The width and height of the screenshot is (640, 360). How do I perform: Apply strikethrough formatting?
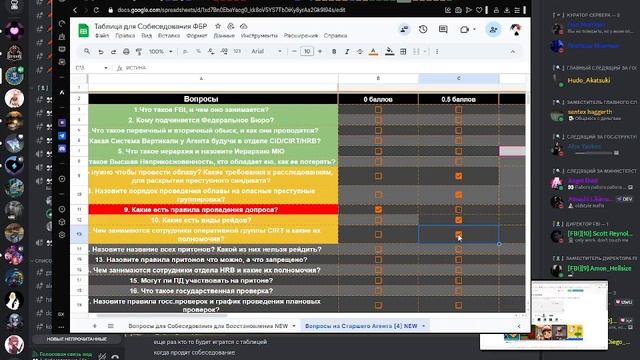360,51
